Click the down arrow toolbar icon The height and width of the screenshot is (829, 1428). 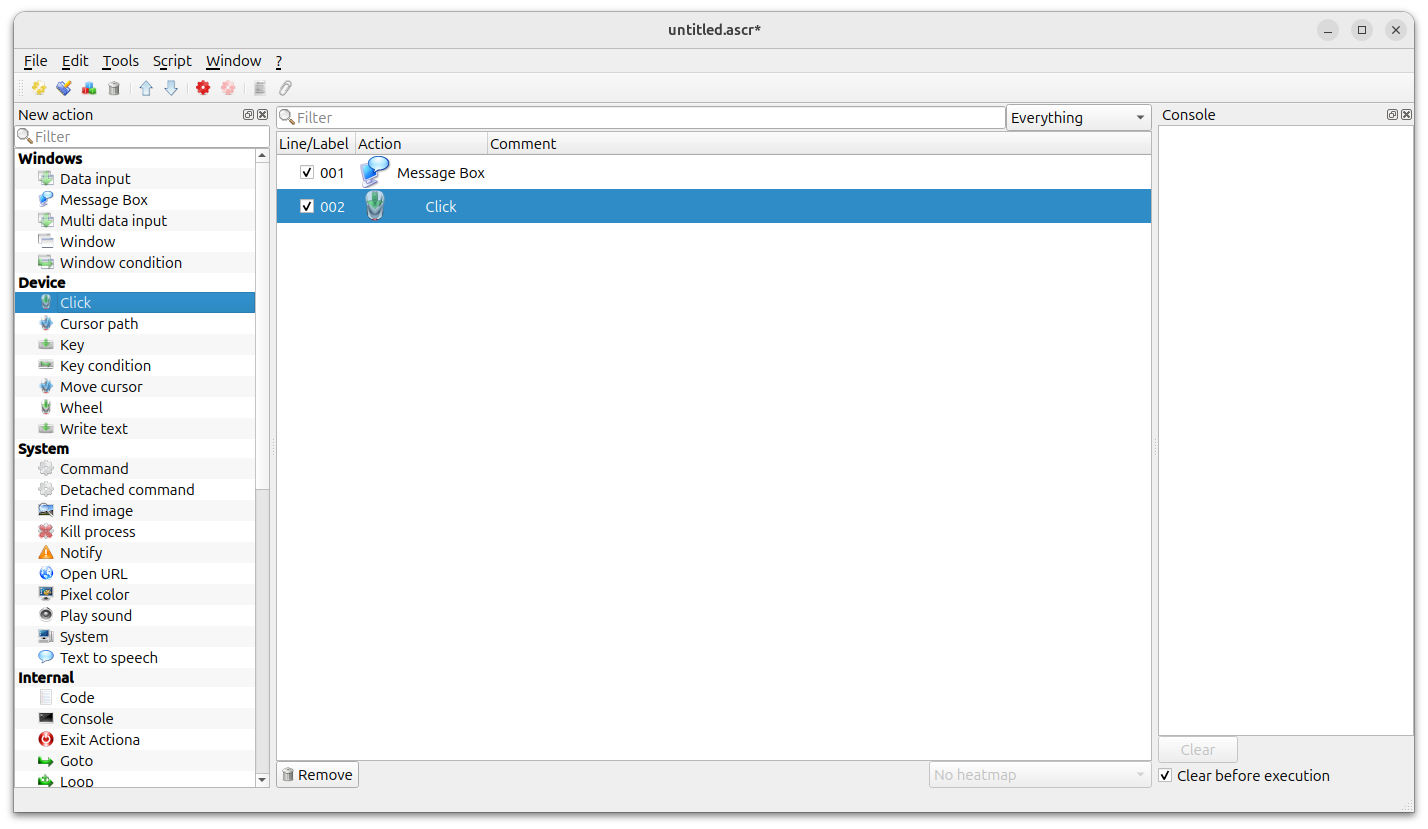tap(171, 88)
